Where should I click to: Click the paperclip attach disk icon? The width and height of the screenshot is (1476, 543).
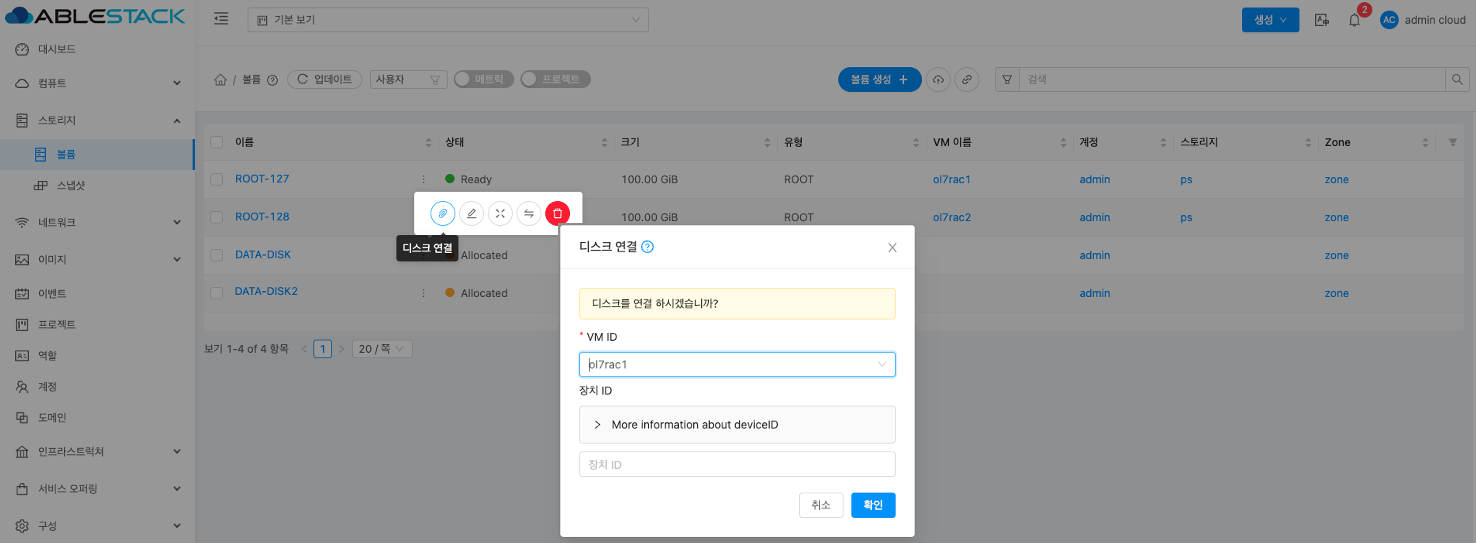(x=442, y=213)
